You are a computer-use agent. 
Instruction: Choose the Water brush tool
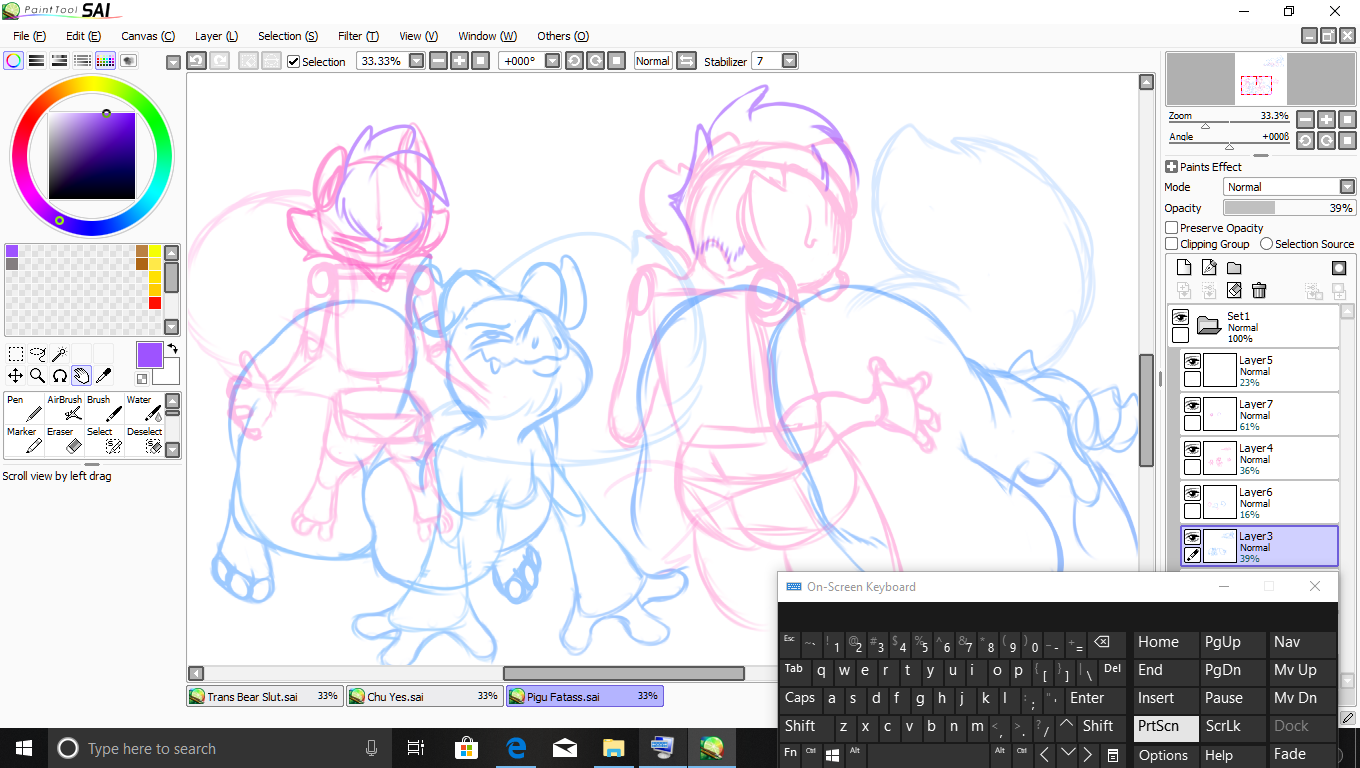tap(144, 407)
